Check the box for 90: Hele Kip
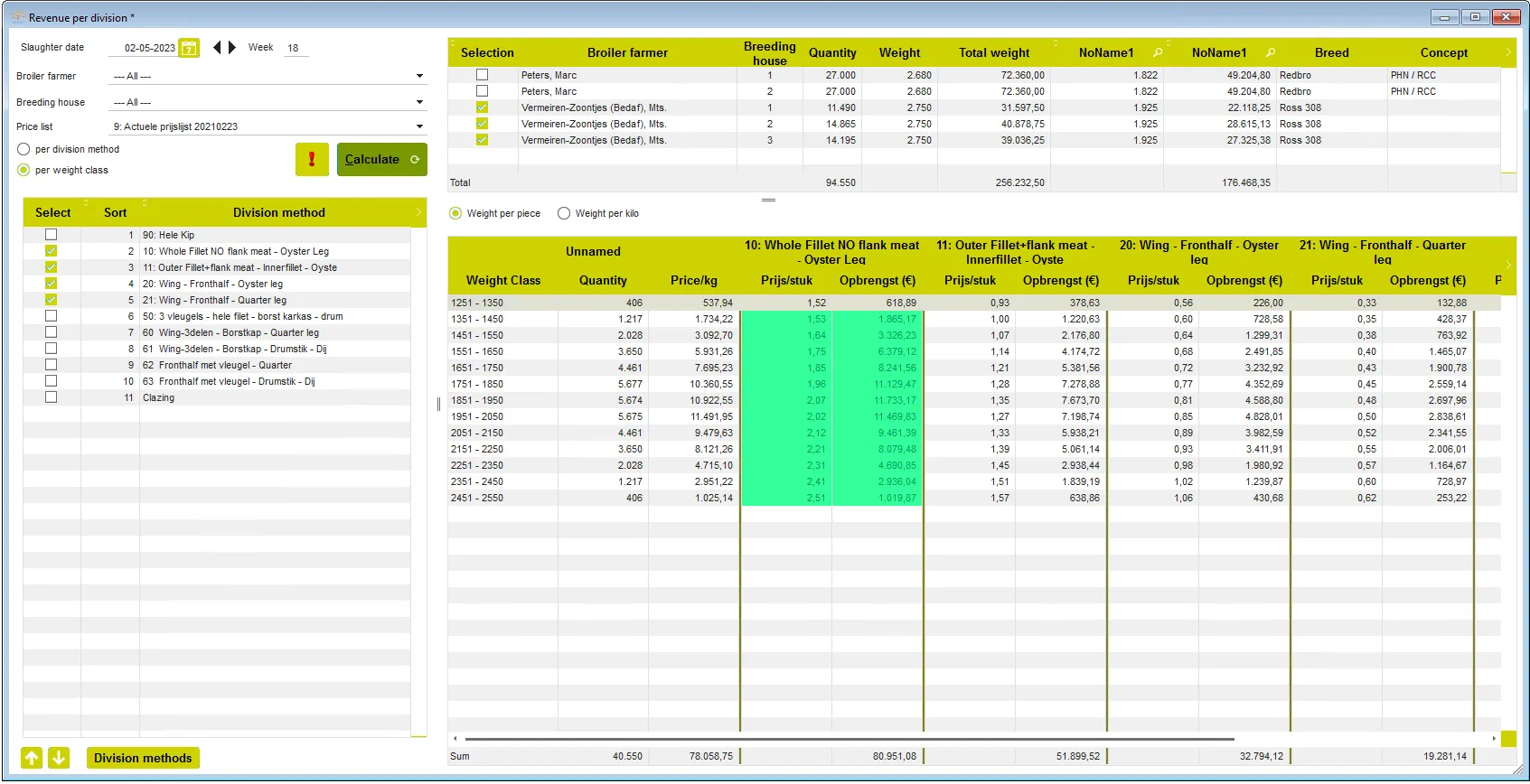 [x=52, y=235]
